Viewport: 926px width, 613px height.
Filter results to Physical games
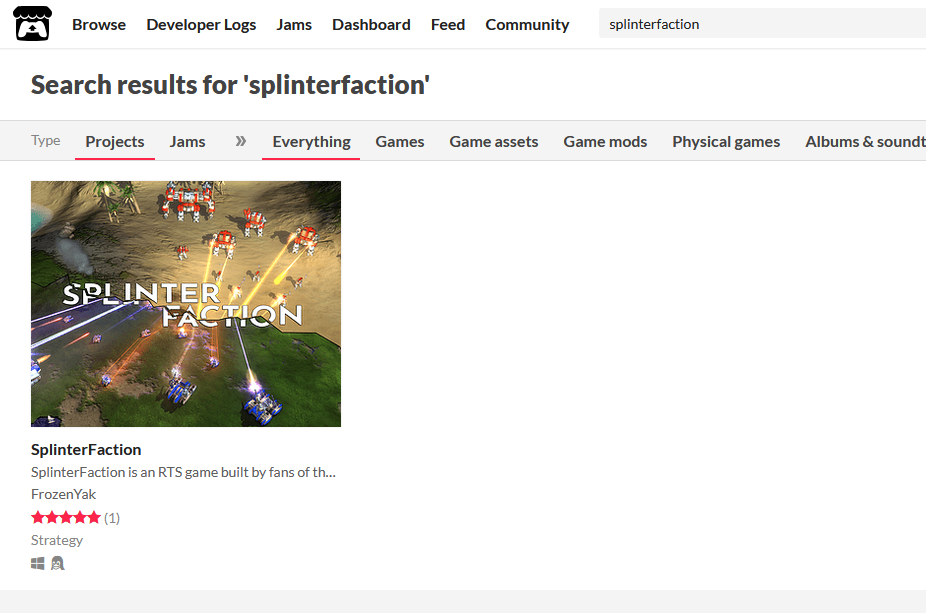(726, 141)
